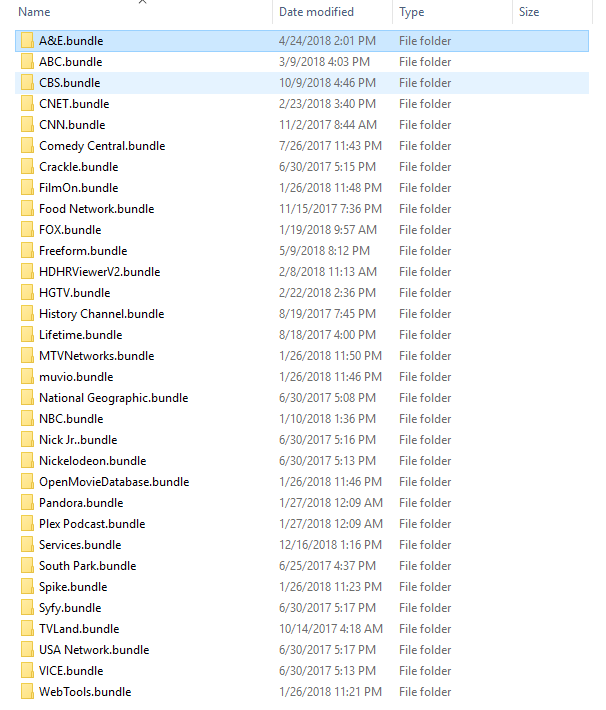Click the CNET.bundle folder icon
Viewport: 606px width, 710px height.
click(27, 104)
